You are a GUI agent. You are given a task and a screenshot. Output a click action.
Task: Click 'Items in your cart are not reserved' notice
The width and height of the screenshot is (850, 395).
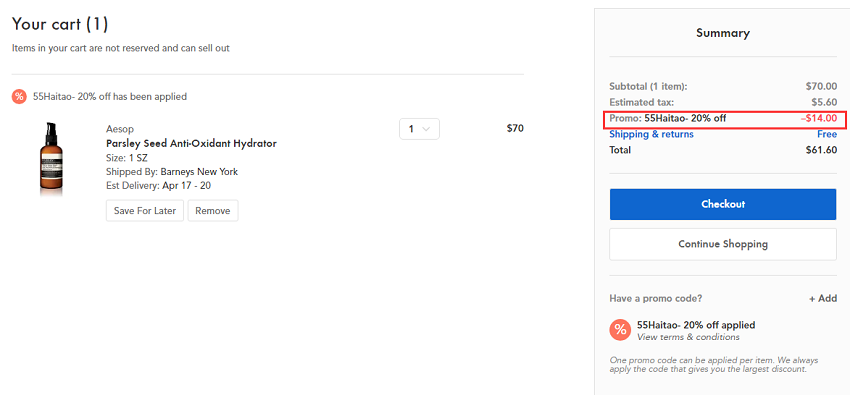[121, 48]
